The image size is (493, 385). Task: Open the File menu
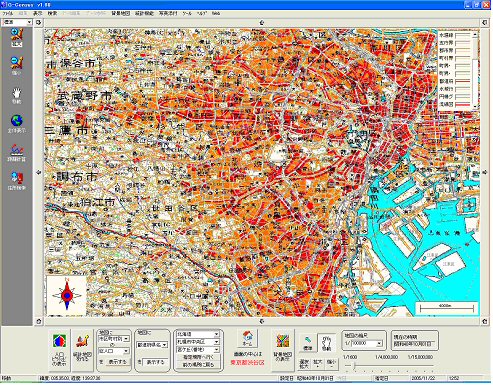pyautogui.click(x=8, y=13)
